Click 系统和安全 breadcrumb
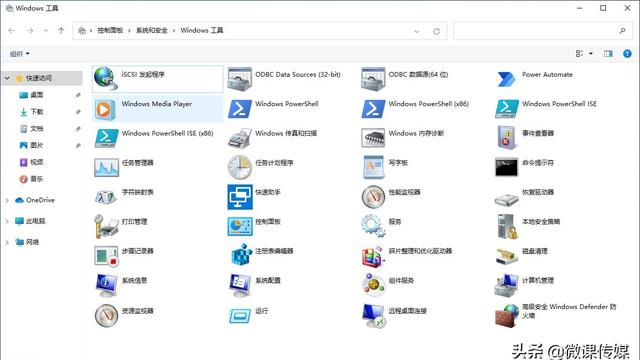Image resolution: width=640 pixels, height=360 pixels. [151, 30]
